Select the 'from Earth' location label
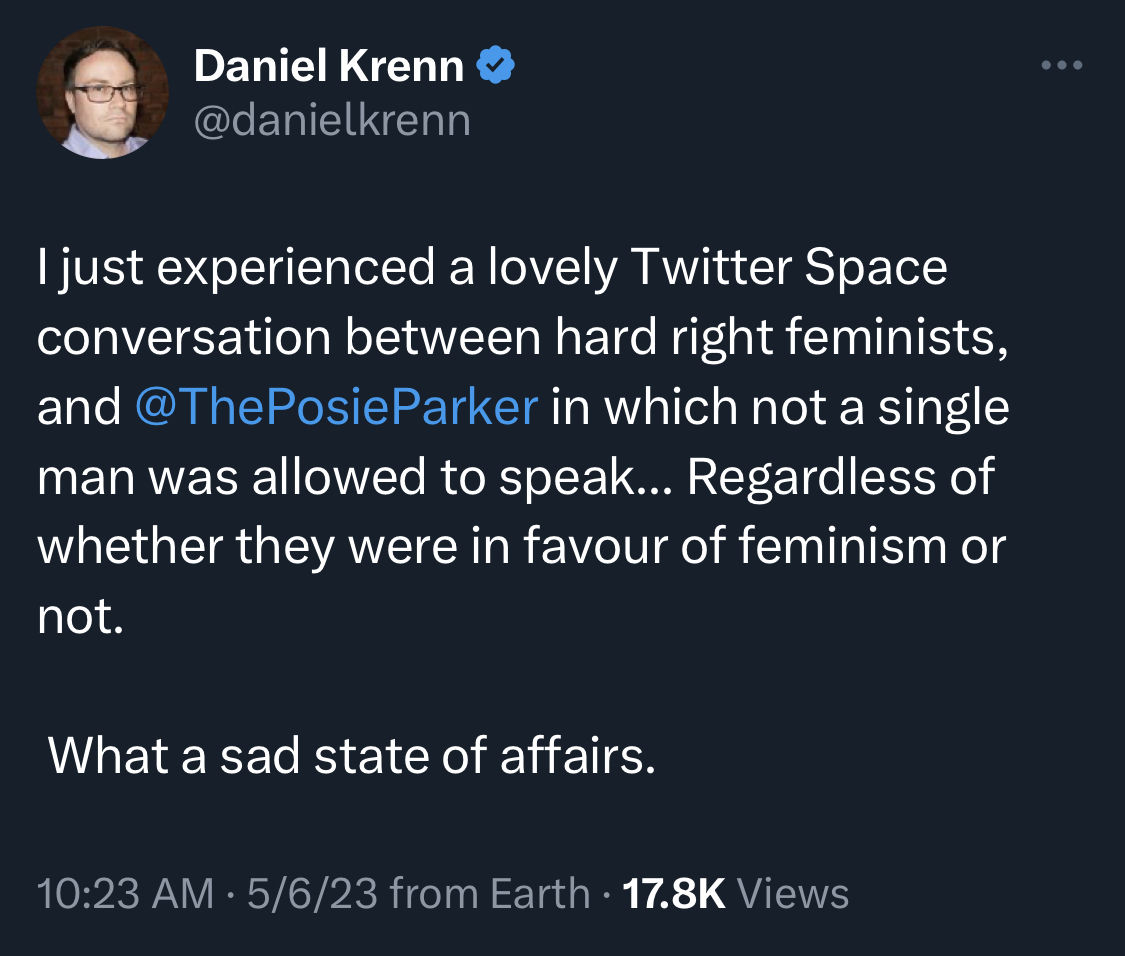The width and height of the screenshot is (1125, 956). (489, 892)
